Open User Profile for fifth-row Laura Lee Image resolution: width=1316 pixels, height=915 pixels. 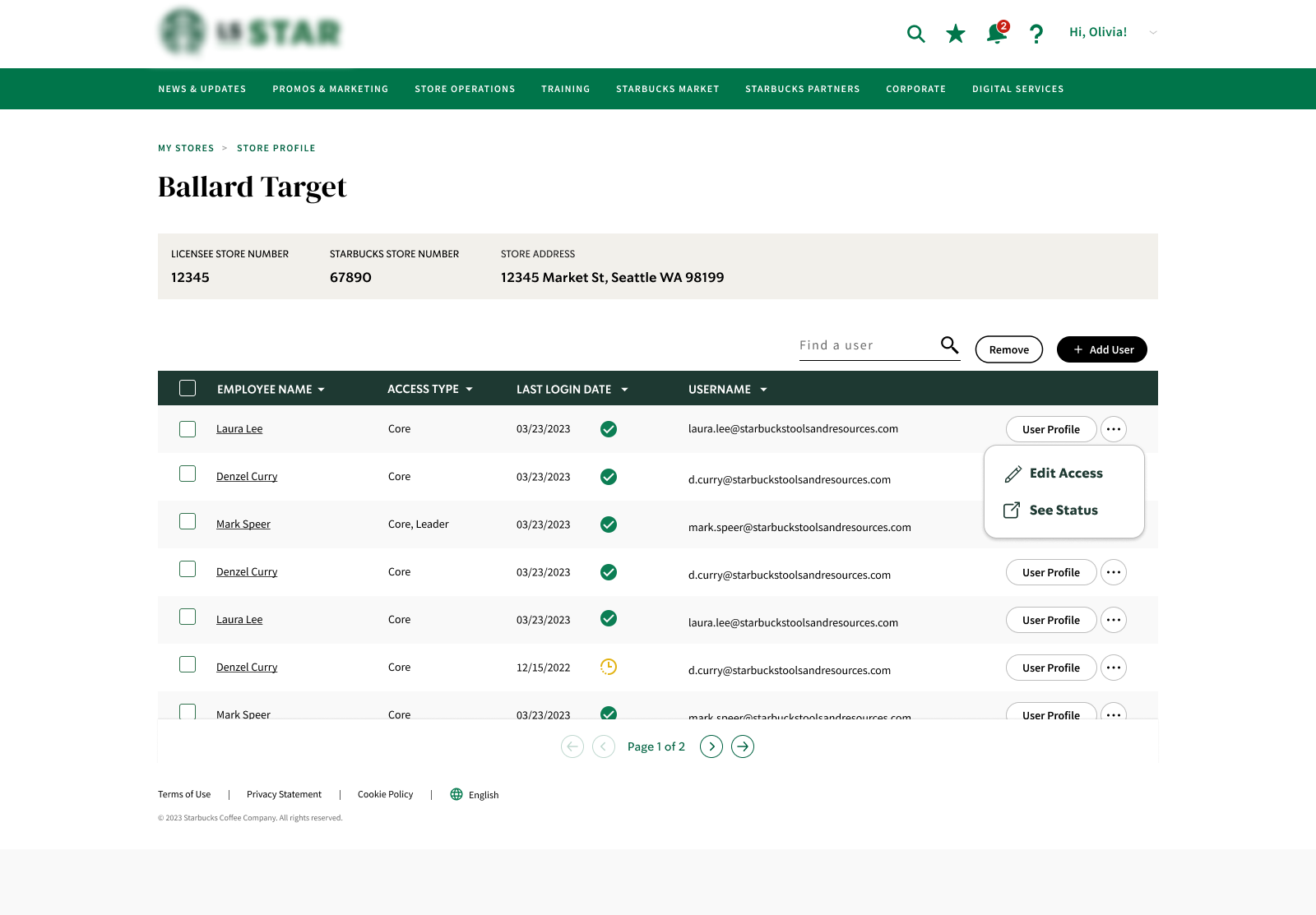(x=1051, y=620)
